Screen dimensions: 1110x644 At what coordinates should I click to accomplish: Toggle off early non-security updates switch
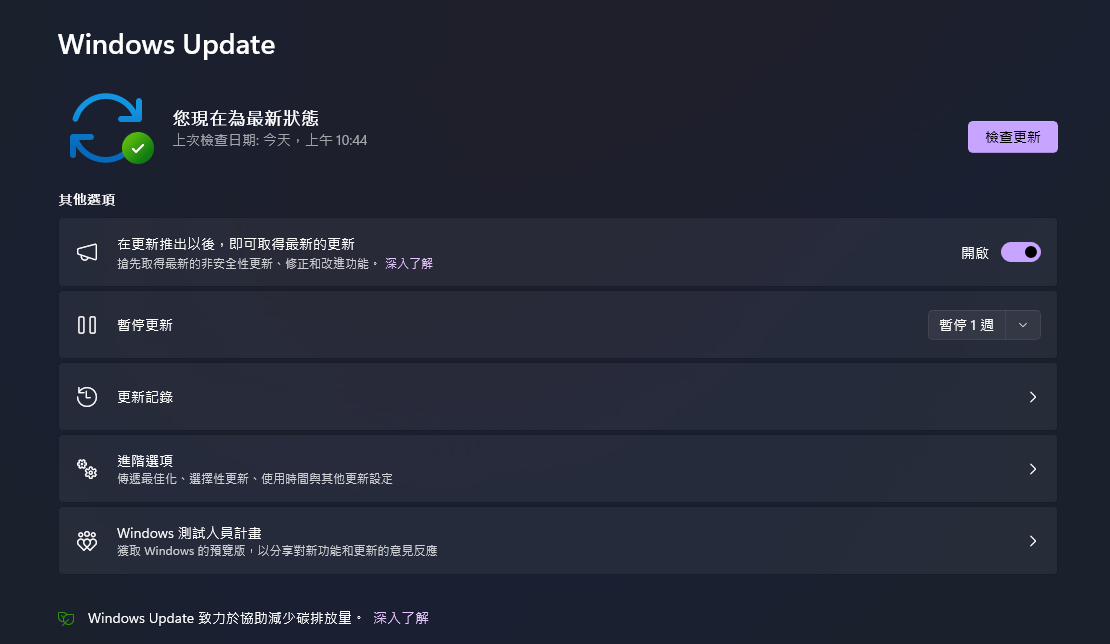pos(1020,252)
